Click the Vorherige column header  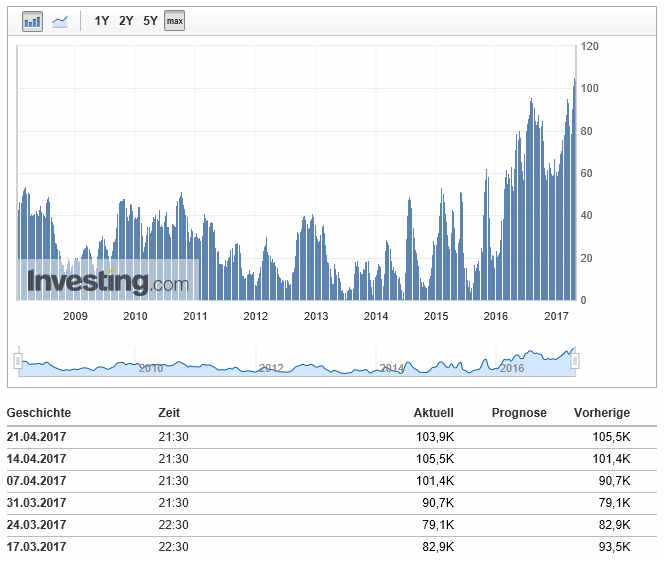click(x=602, y=413)
